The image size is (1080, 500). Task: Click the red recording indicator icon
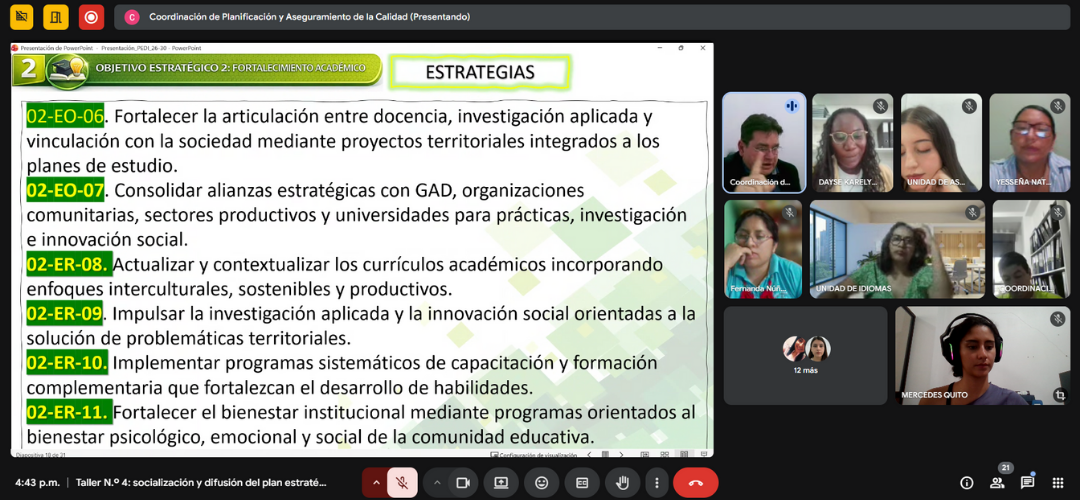pyautogui.click(x=91, y=17)
